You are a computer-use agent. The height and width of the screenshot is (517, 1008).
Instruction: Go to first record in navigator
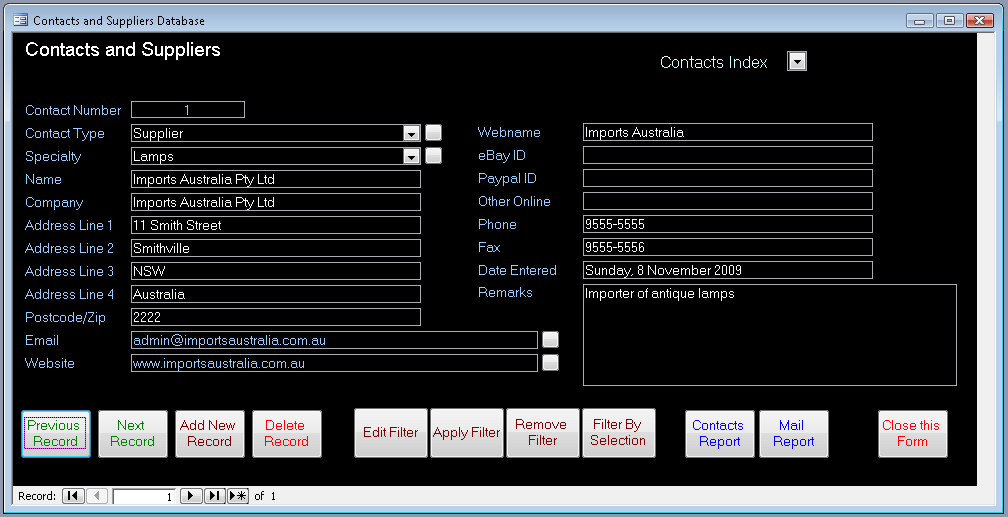[x=73, y=496]
